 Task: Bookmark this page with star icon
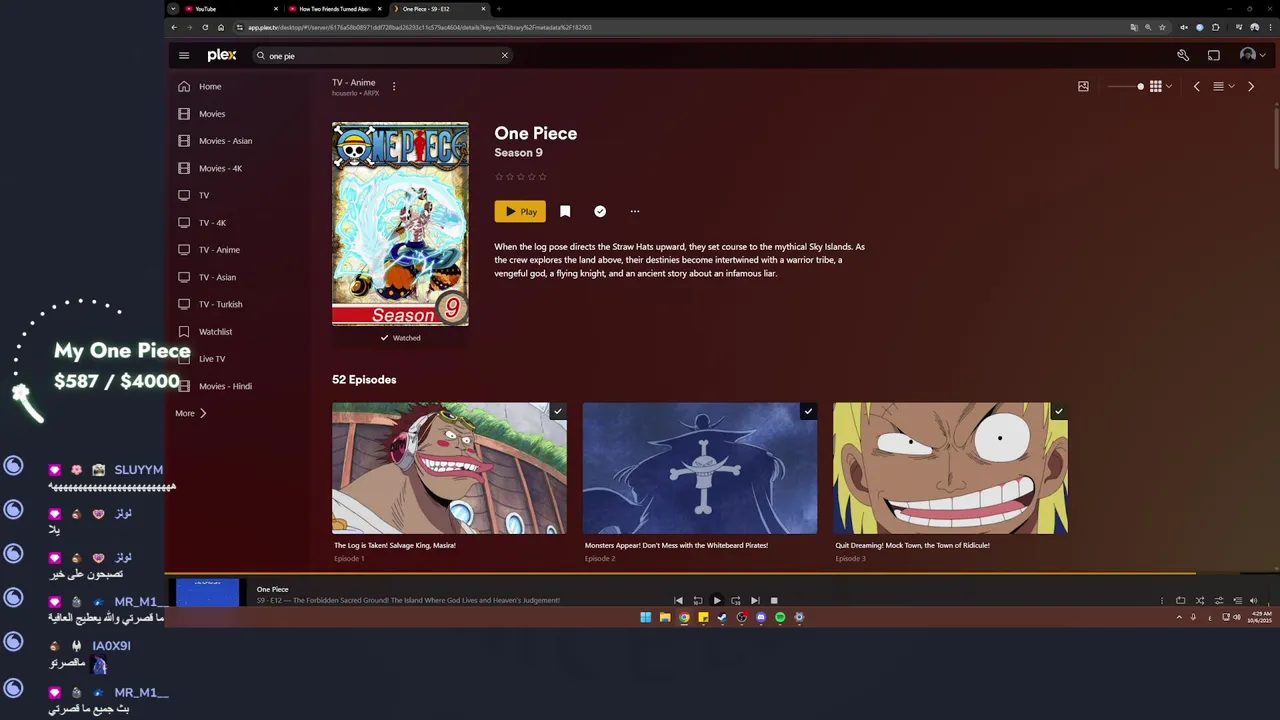click(x=1162, y=27)
